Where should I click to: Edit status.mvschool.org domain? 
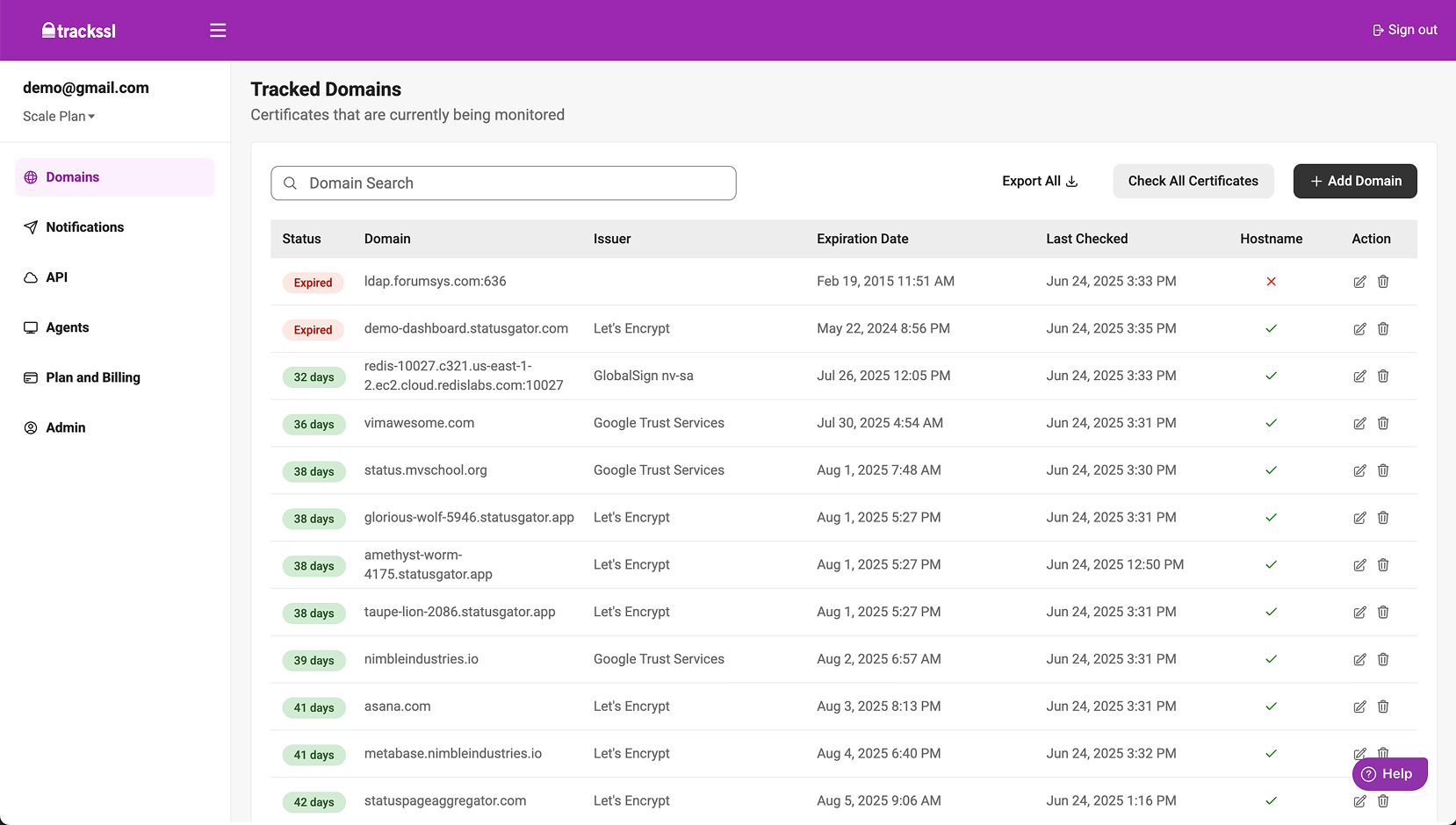[x=1359, y=471]
